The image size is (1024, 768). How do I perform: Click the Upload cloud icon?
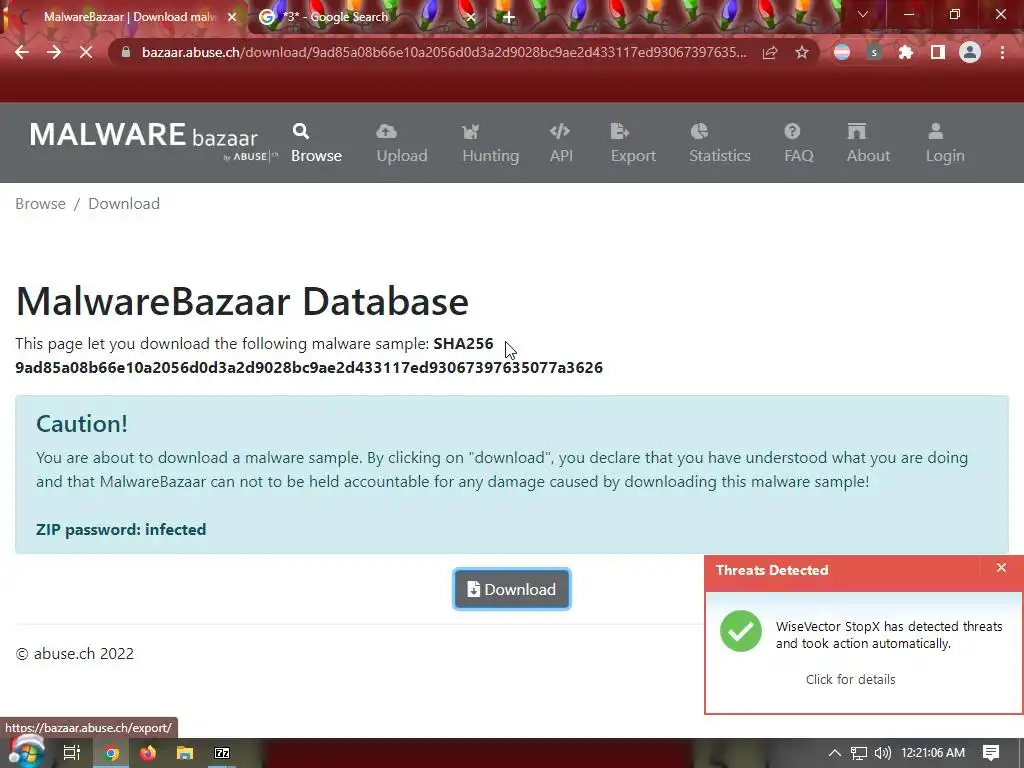pos(386,131)
